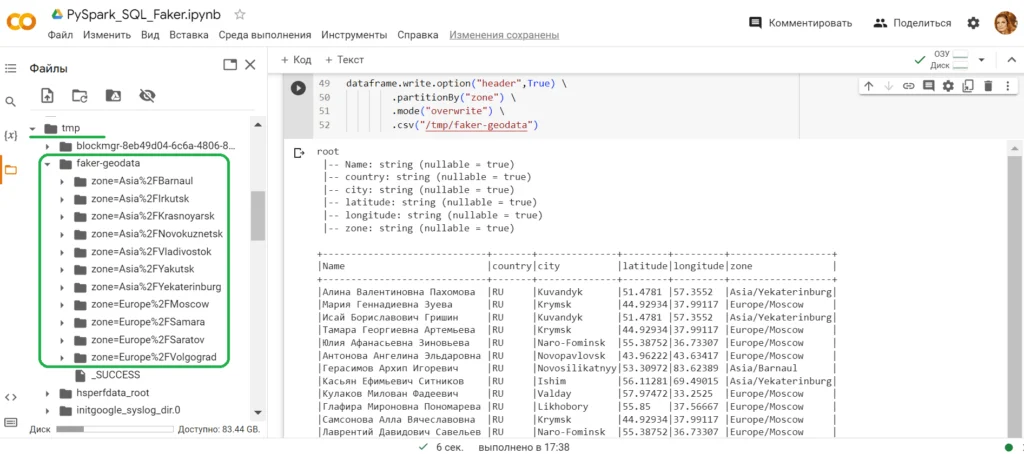This screenshot has width=1024, height=454.
Task: Click the disk usage bar
Action: [116, 430]
